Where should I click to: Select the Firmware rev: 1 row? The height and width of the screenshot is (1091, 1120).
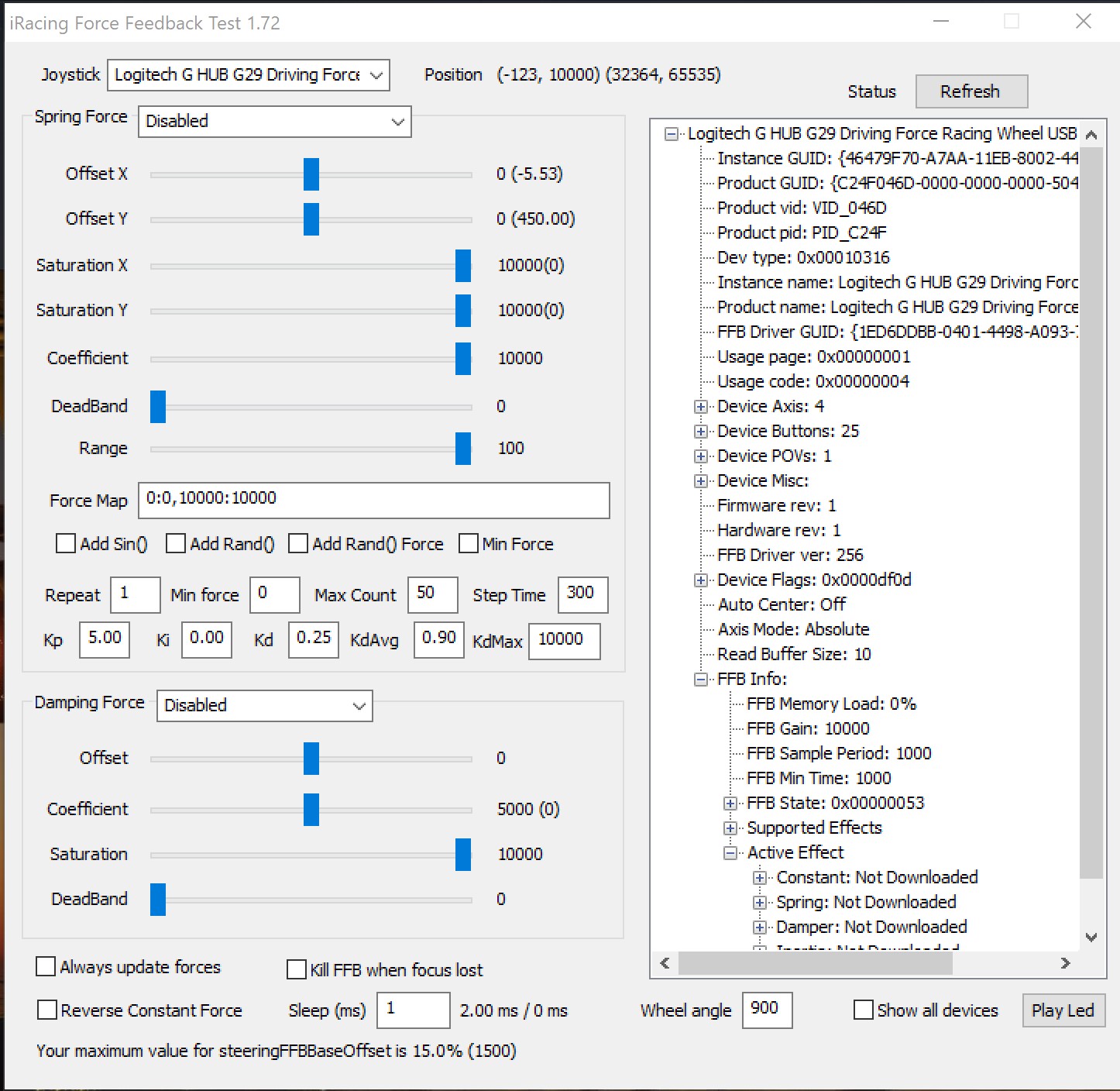point(776,505)
